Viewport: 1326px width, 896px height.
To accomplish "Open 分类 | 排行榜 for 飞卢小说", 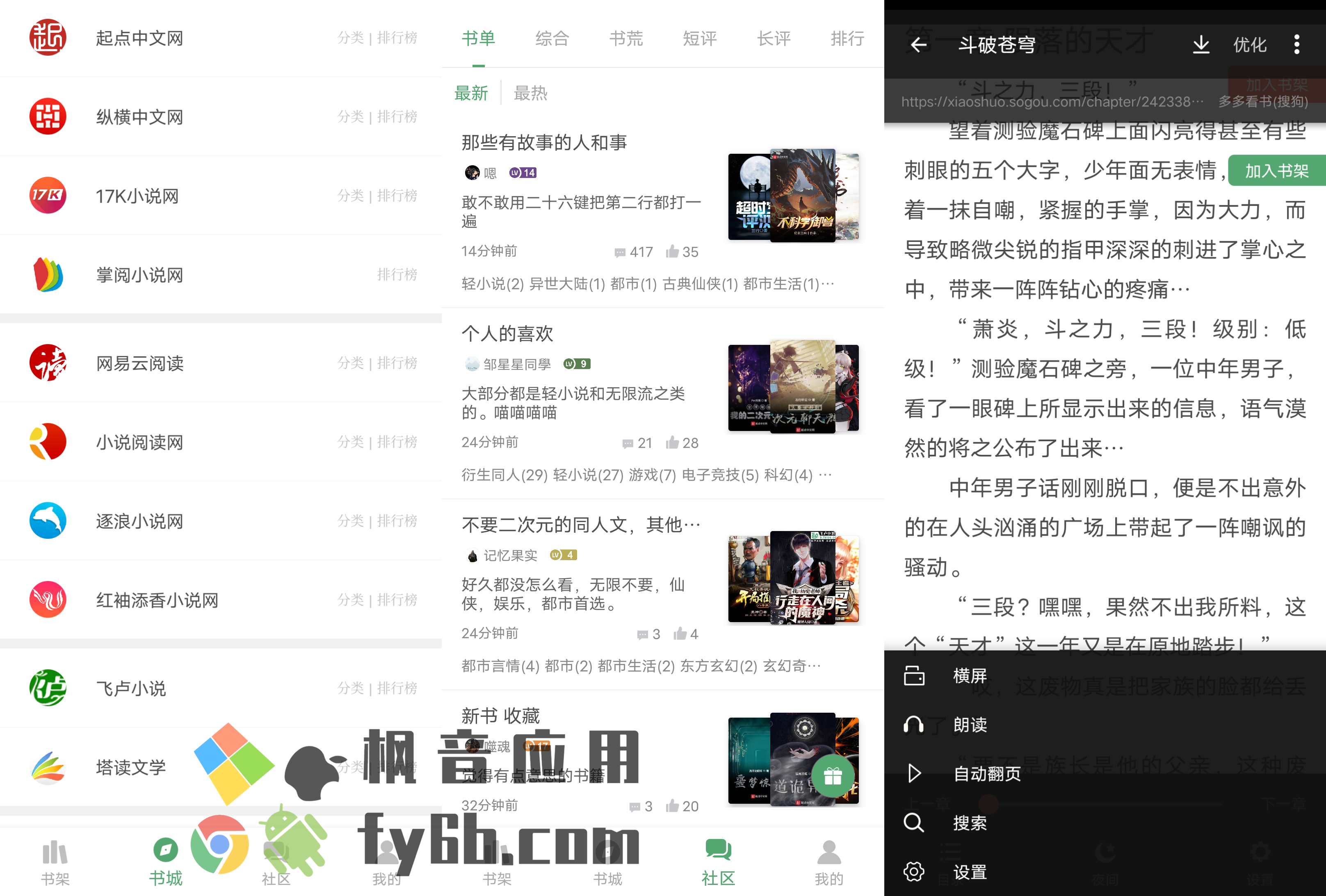I will 377,688.
